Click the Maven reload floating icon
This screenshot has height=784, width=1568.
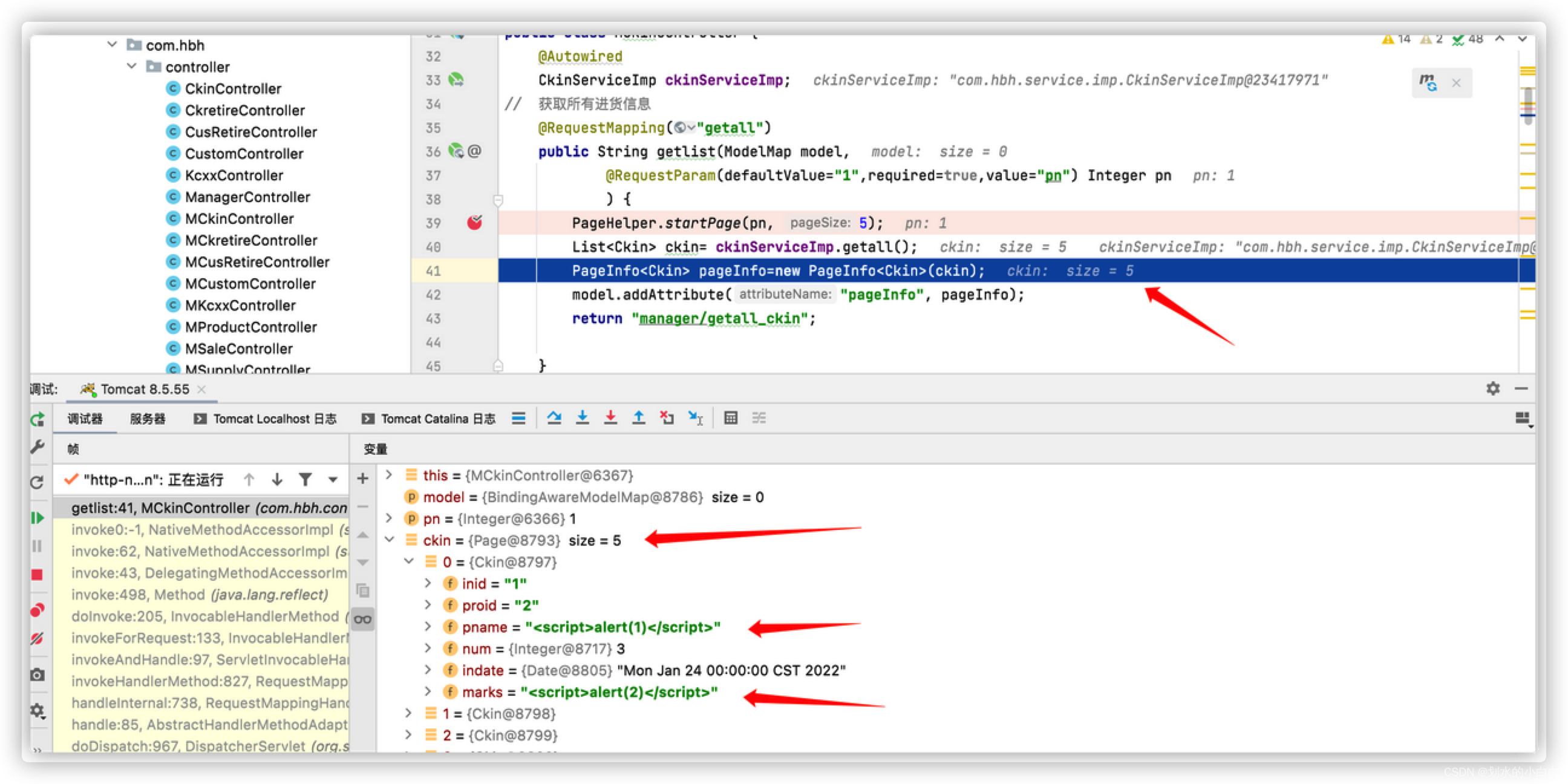pyautogui.click(x=1428, y=82)
